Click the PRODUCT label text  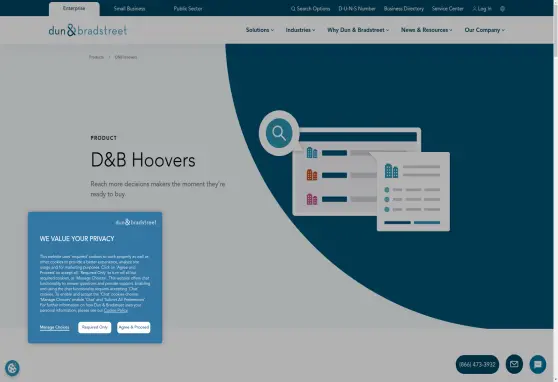pyautogui.click(x=104, y=138)
